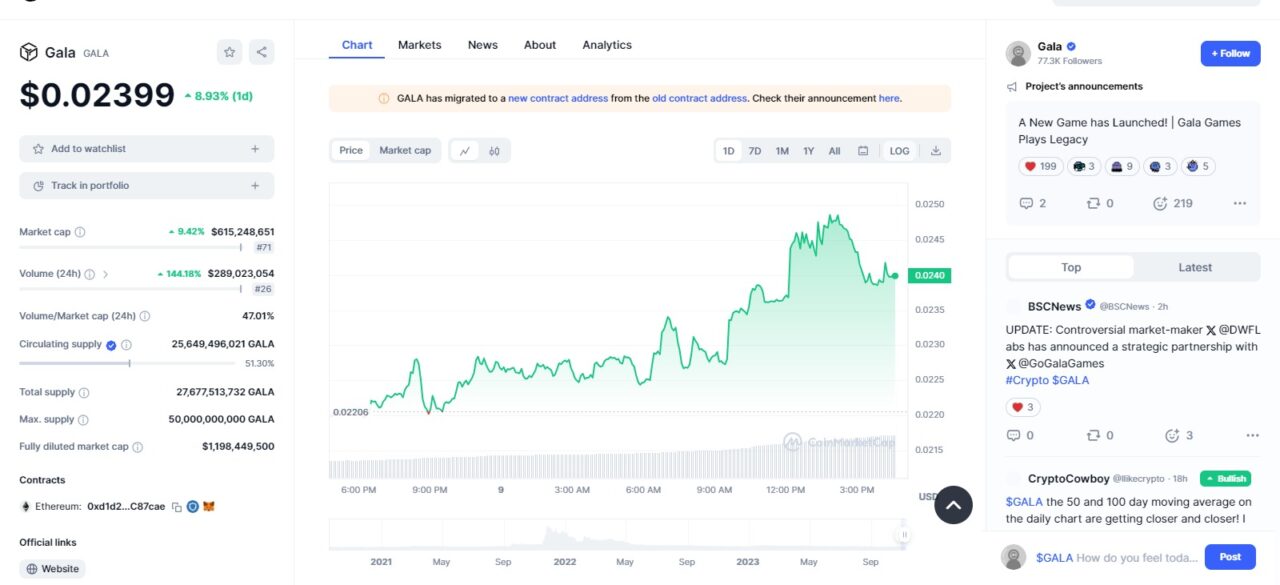Open the Analytics tab
Screen dimensions: 1280x585
pyautogui.click(x=607, y=45)
